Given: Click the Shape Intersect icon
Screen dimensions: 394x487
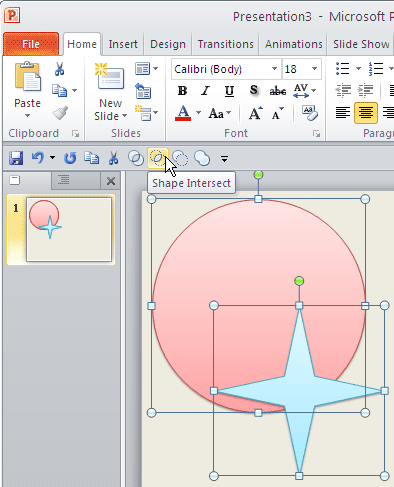Looking at the screenshot, I should 158,158.
